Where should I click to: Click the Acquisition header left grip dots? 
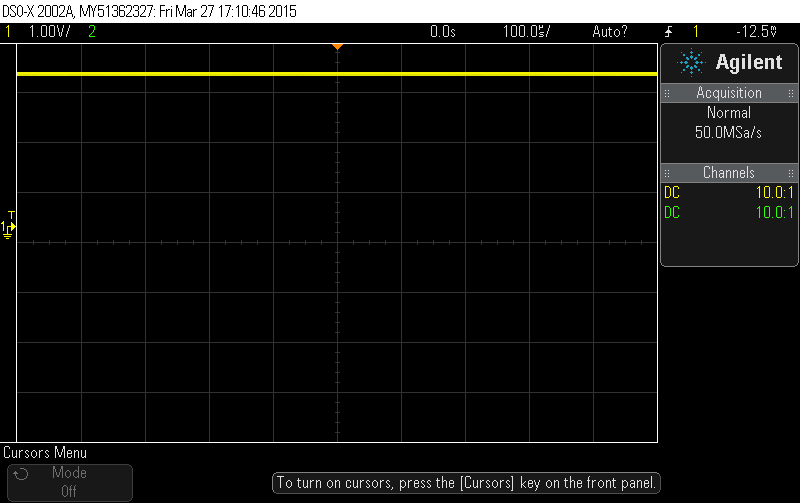pos(667,93)
